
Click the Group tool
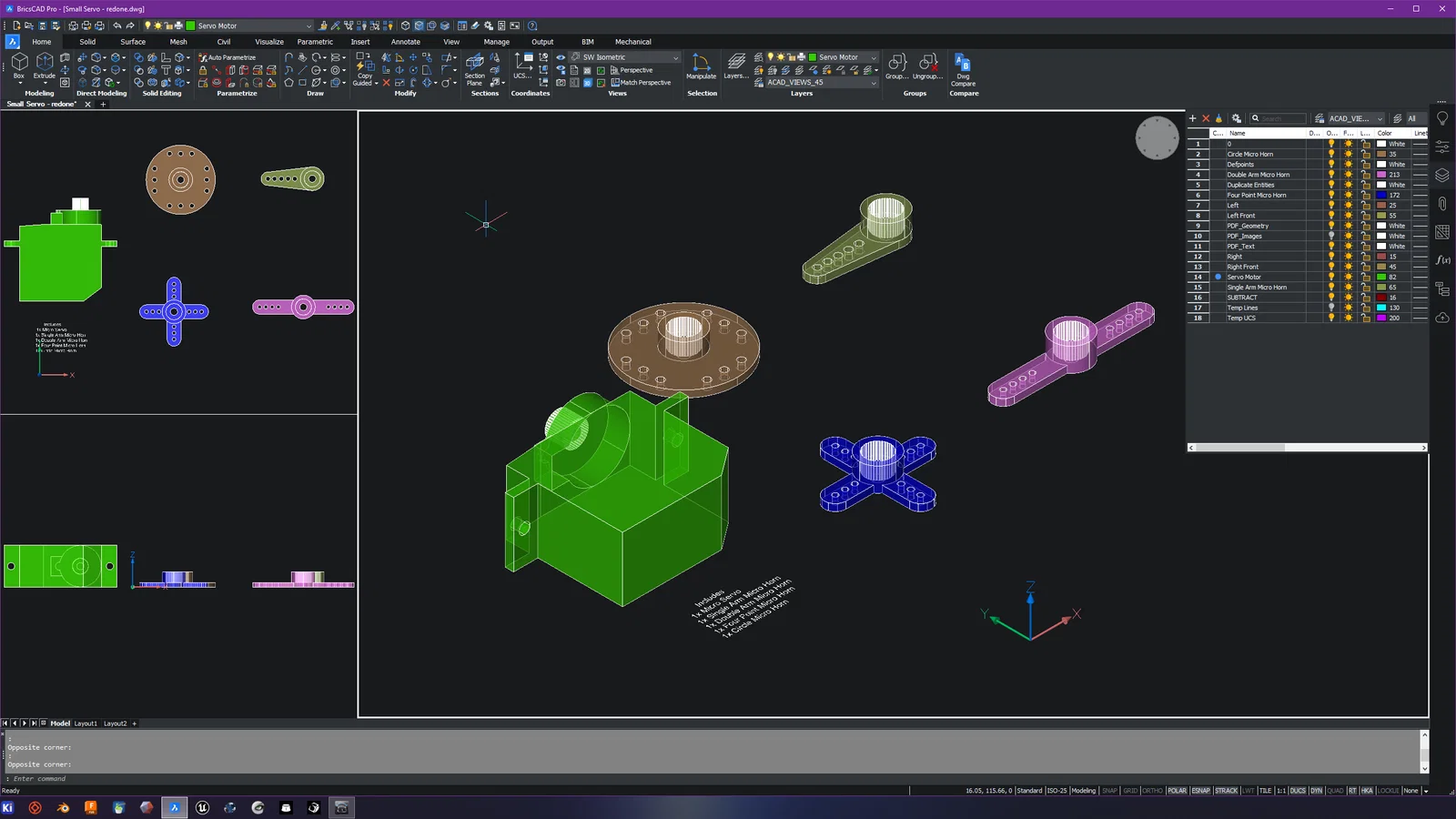click(897, 66)
